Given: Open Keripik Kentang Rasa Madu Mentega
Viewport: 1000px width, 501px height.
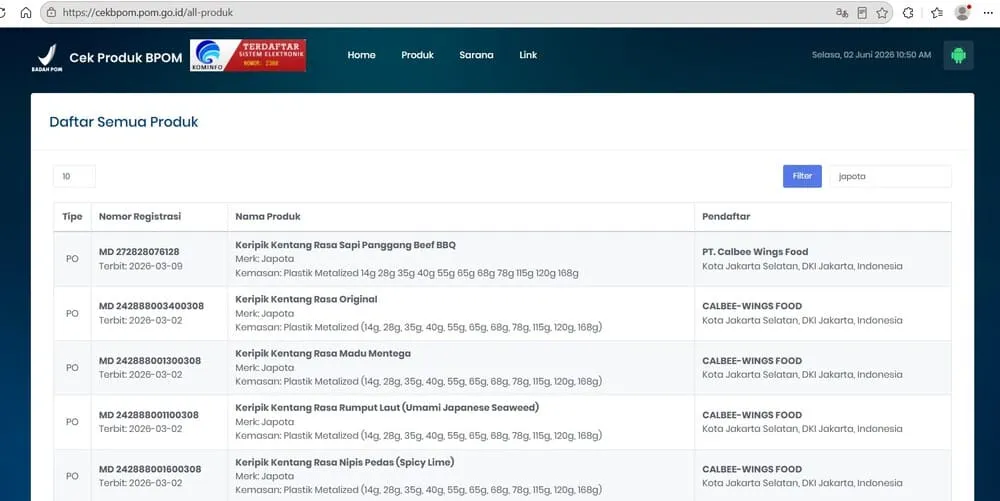Looking at the screenshot, I should [323, 353].
